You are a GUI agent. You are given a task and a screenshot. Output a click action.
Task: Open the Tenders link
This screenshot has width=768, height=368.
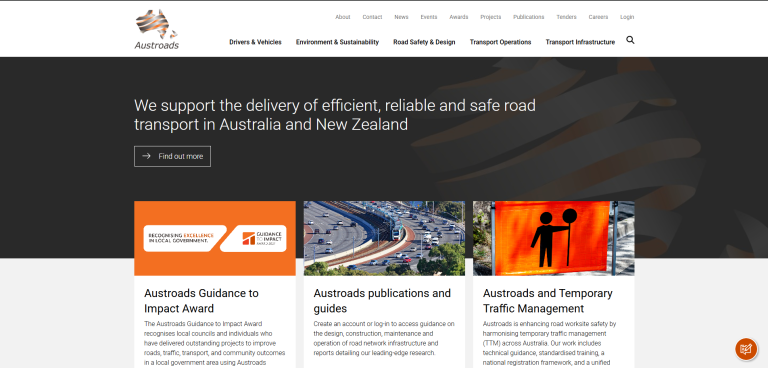point(566,17)
